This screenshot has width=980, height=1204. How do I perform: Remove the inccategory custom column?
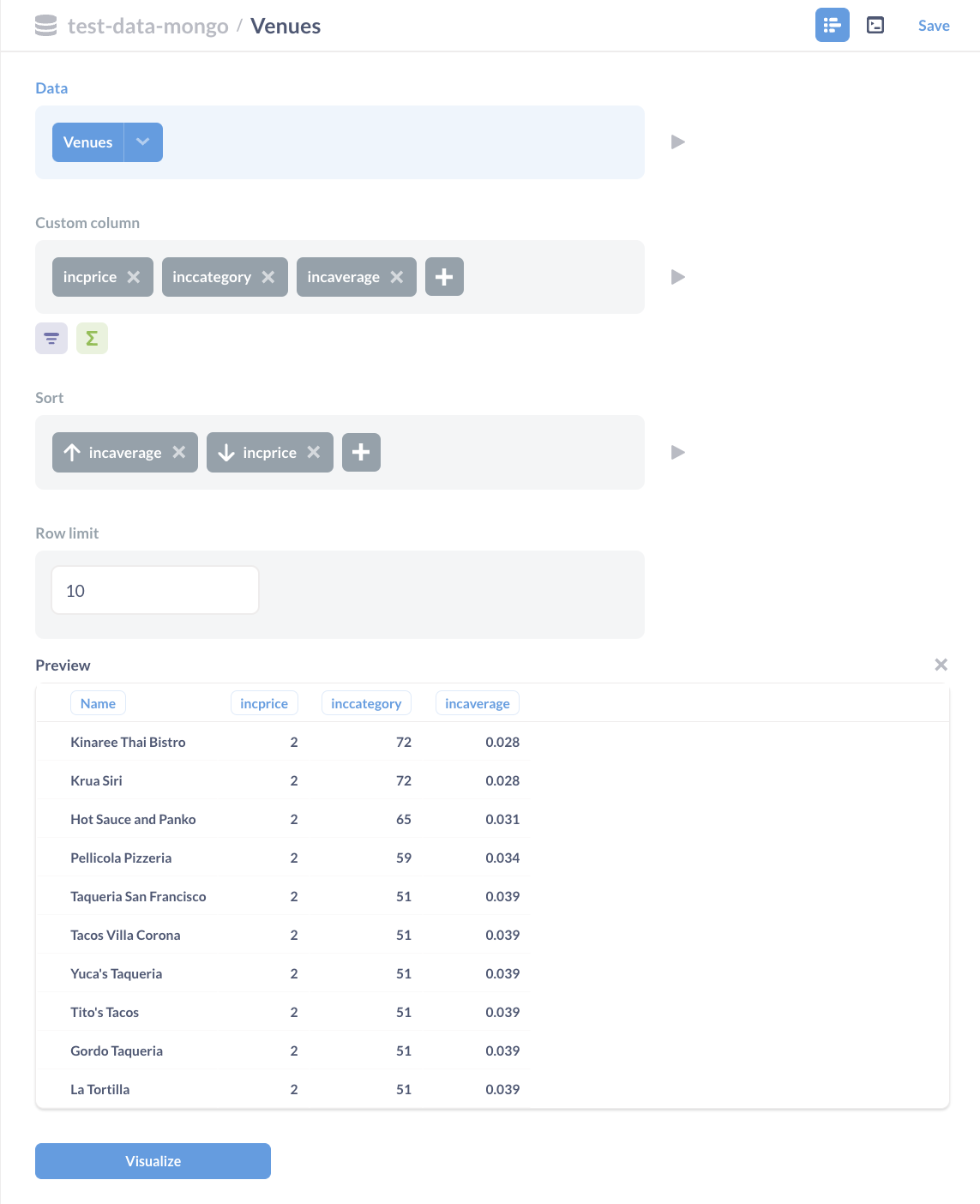click(268, 277)
